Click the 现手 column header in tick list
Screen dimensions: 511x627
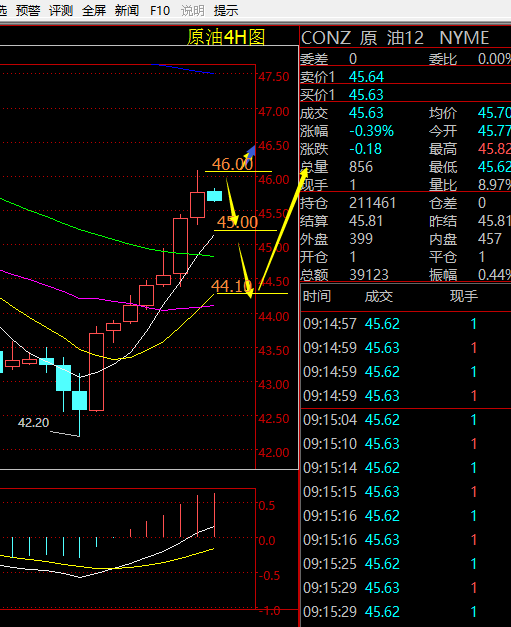[x=464, y=296]
